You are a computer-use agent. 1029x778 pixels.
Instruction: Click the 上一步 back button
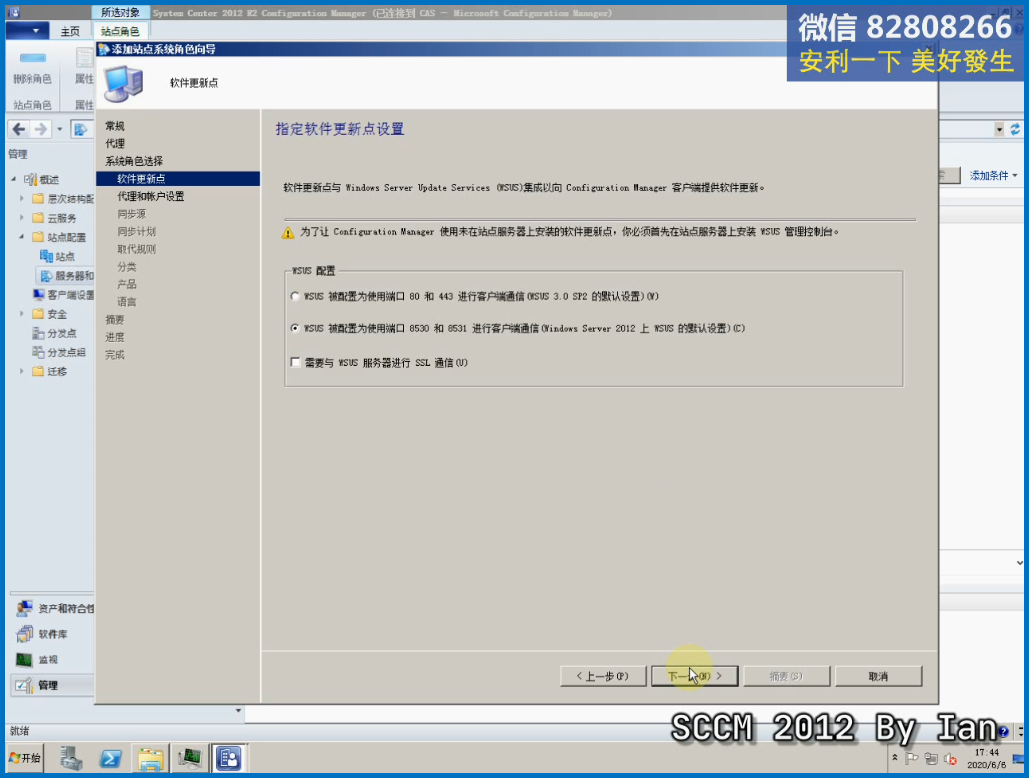click(x=603, y=676)
